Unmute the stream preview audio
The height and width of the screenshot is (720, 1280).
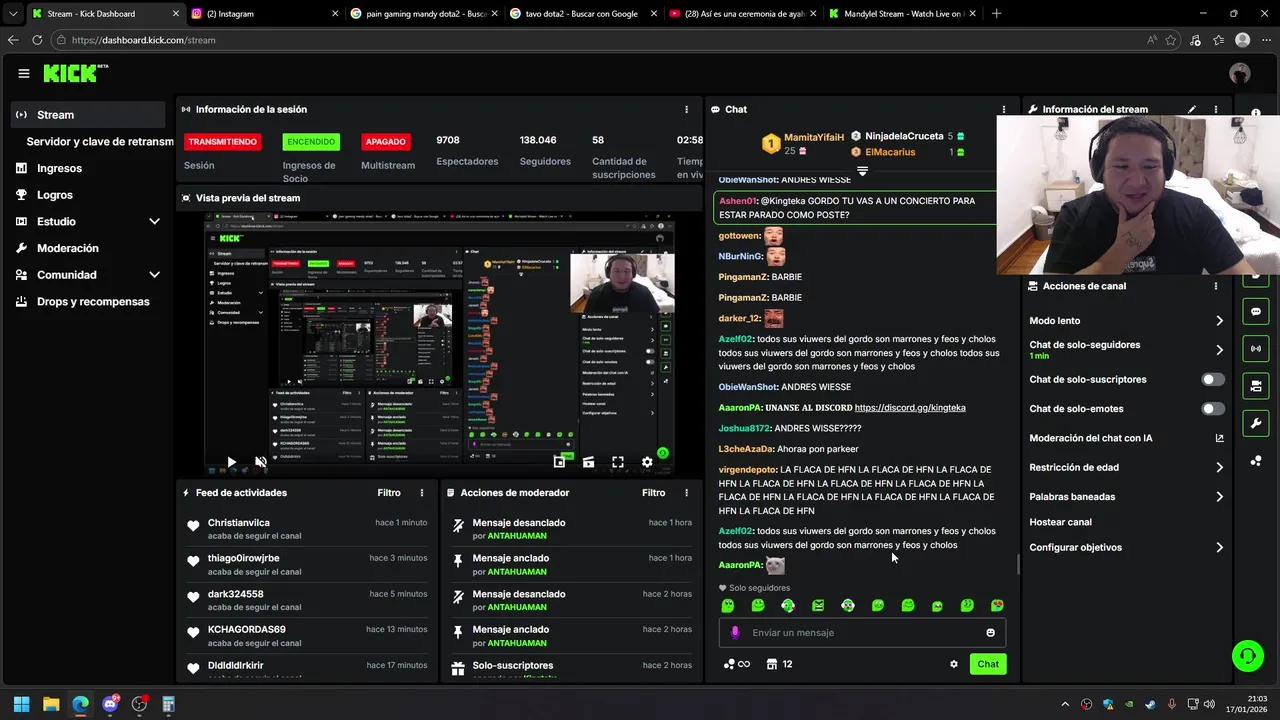click(x=261, y=462)
